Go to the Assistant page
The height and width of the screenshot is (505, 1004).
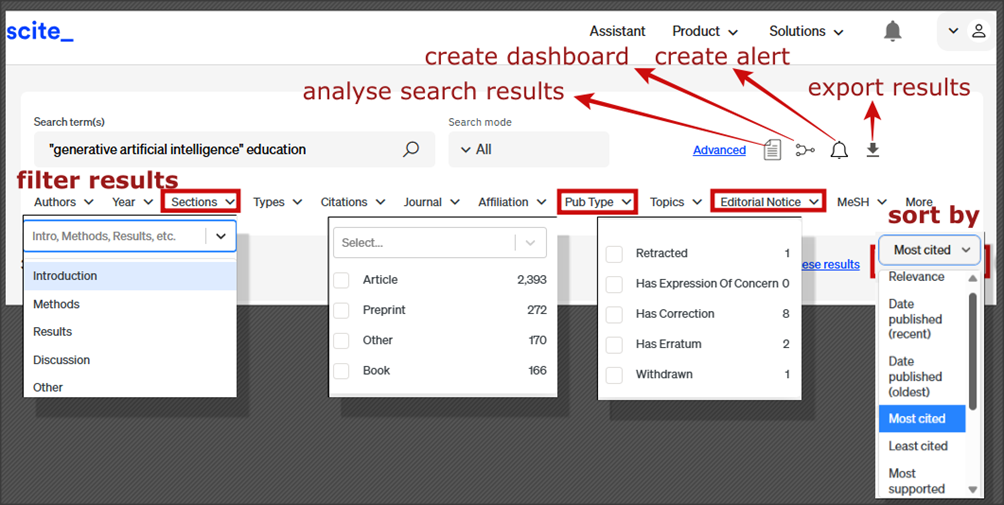pos(617,32)
